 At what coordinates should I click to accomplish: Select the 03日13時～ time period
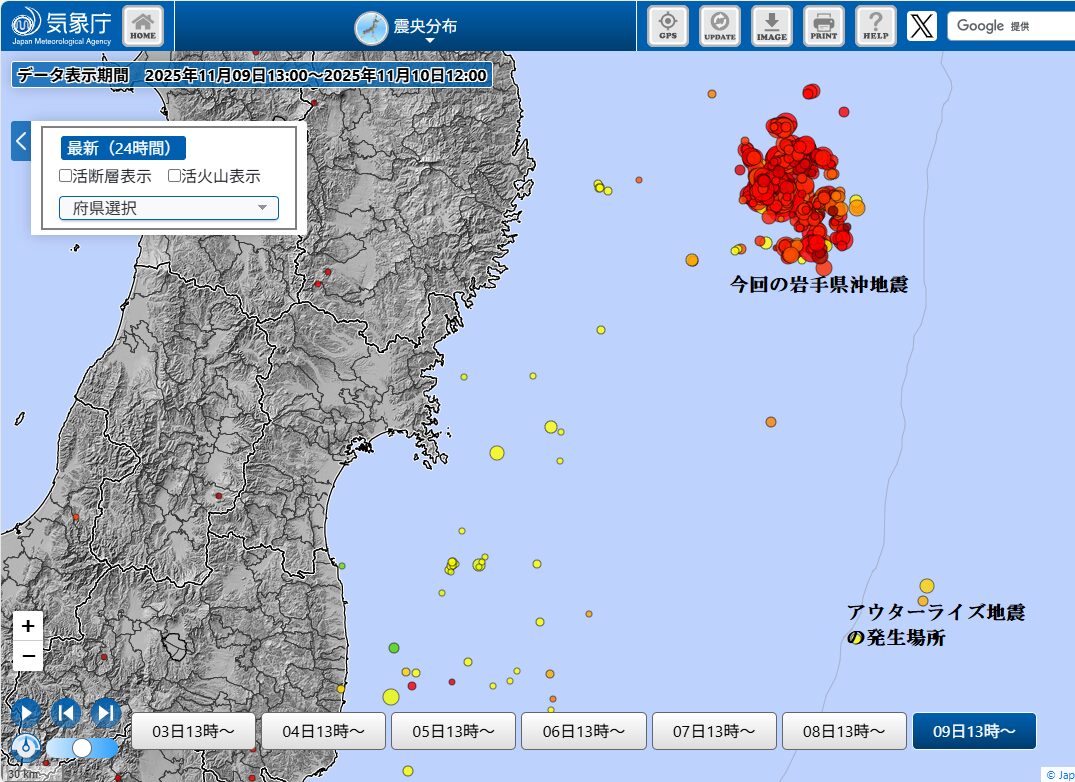(193, 731)
